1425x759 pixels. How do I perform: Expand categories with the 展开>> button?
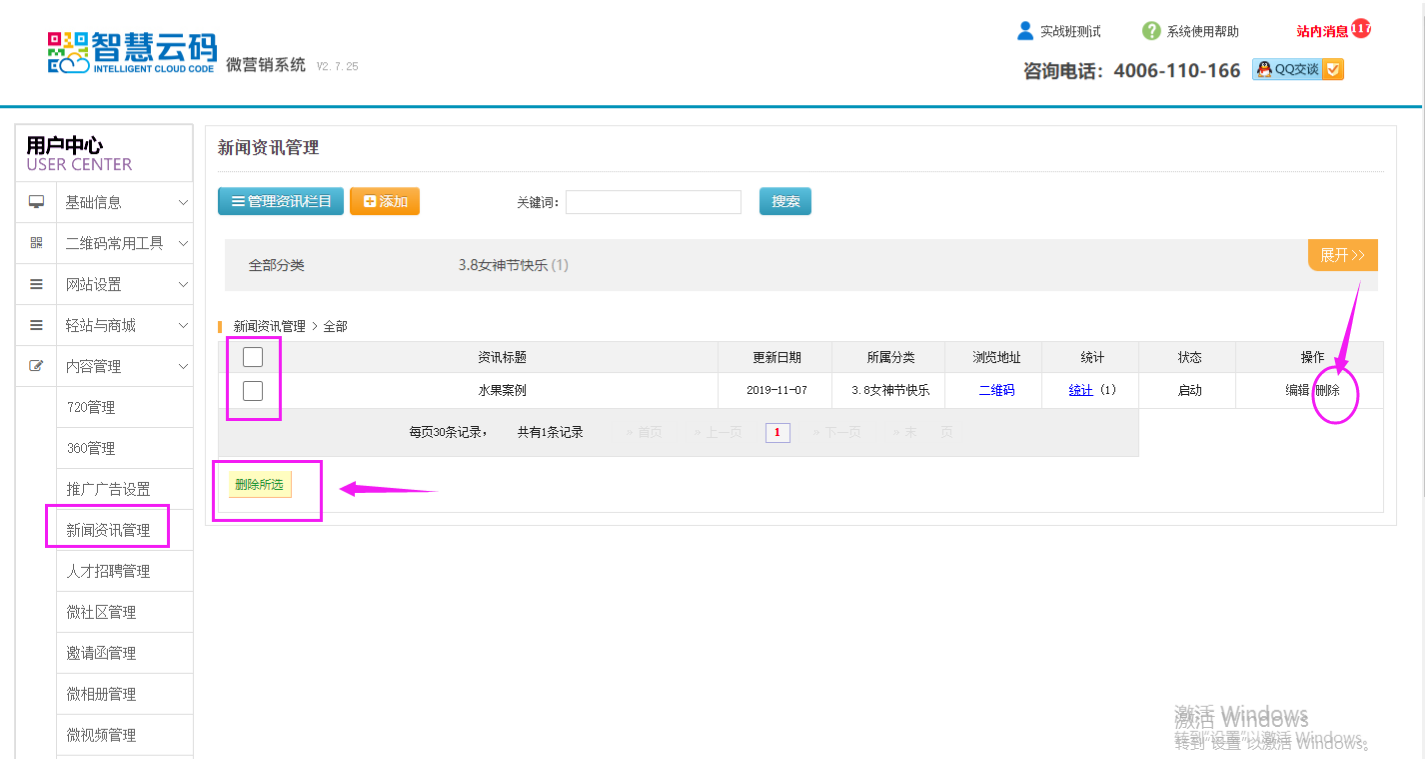1342,255
